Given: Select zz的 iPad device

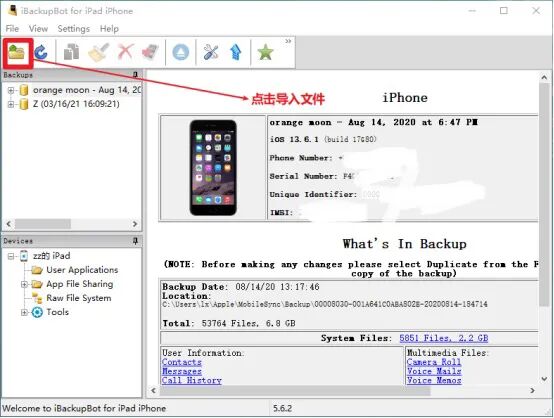Looking at the screenshot, I should point(52,255).
